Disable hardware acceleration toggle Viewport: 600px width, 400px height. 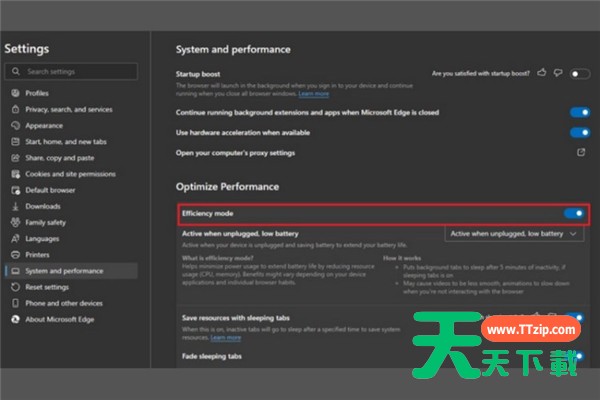tap(580, 132)
